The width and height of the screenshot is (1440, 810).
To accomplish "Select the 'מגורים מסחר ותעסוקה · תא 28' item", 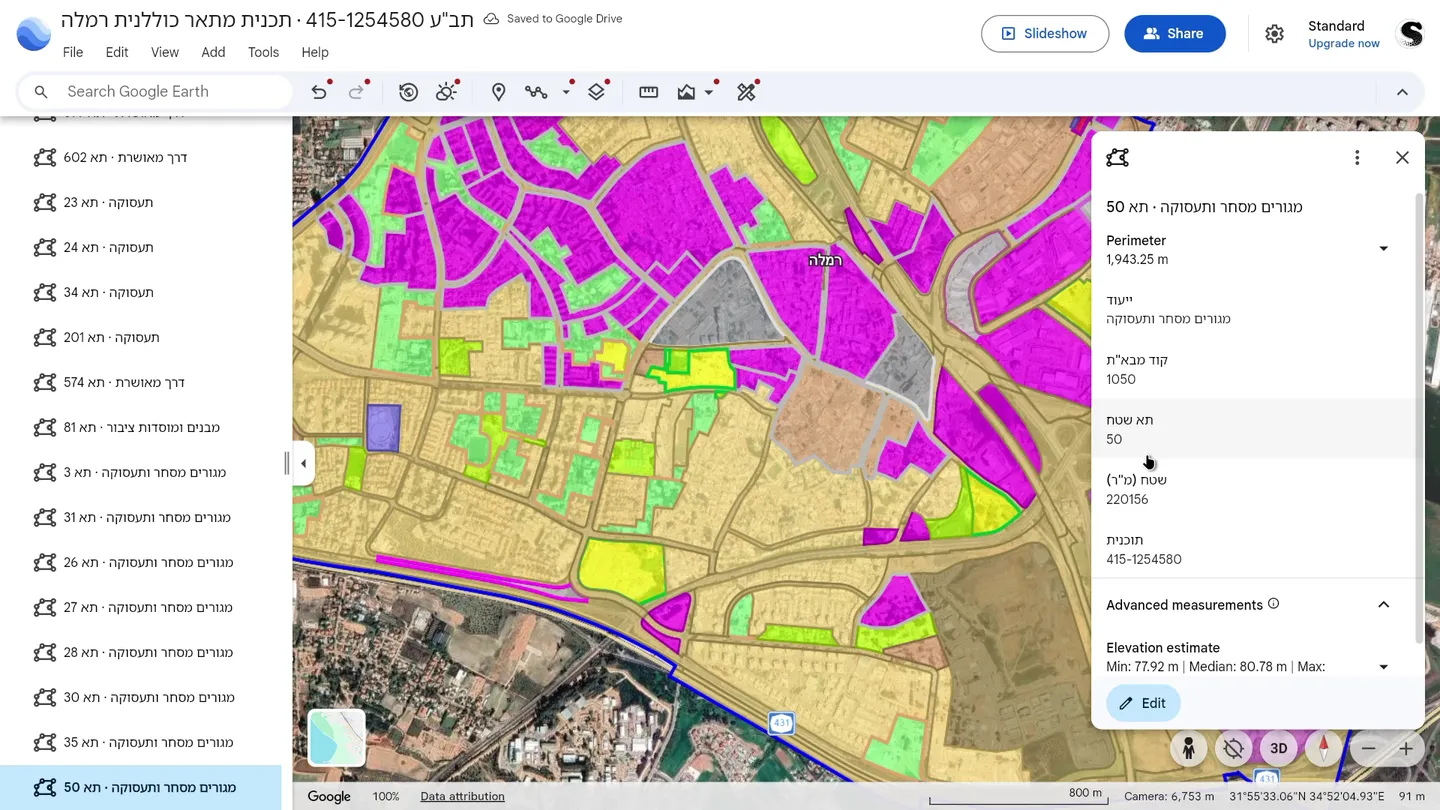I will [x=141, y=653].
